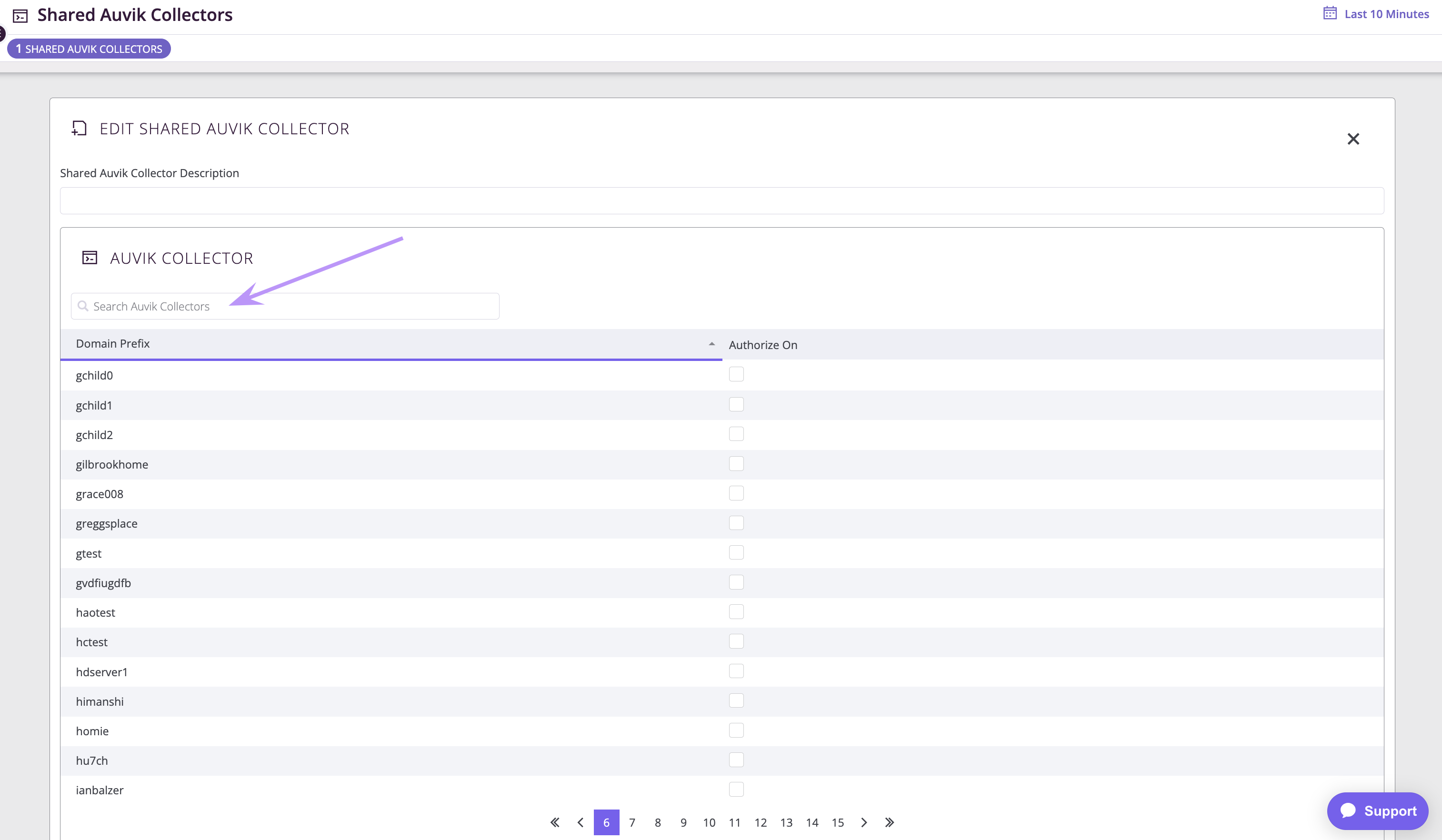Go to next page of collectors
Image resolution: width=1442 pixels, height=840 pixels.
pyautogui.click(x=863, y=822)
